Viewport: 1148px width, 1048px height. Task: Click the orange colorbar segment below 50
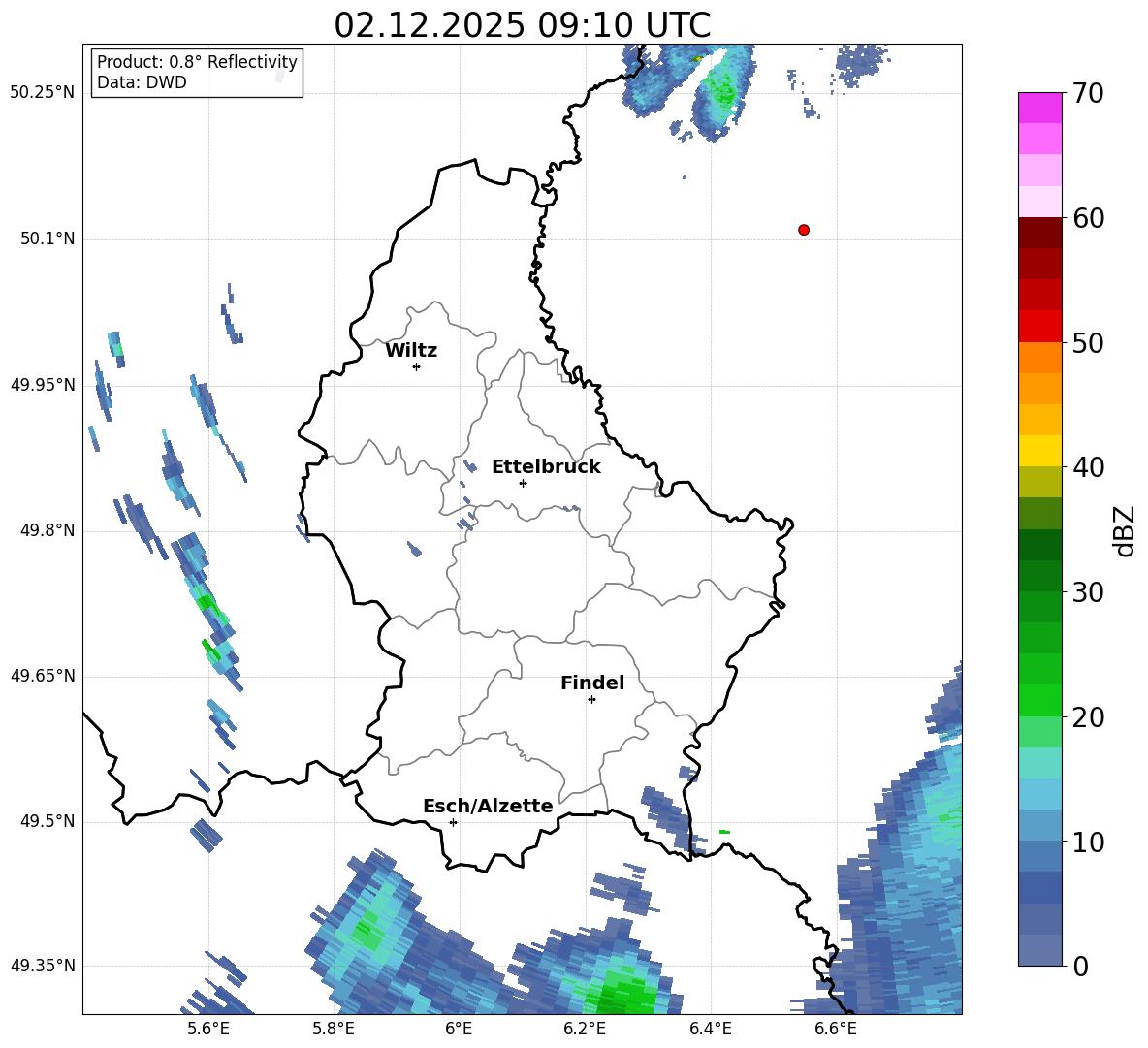[1039, 358]
